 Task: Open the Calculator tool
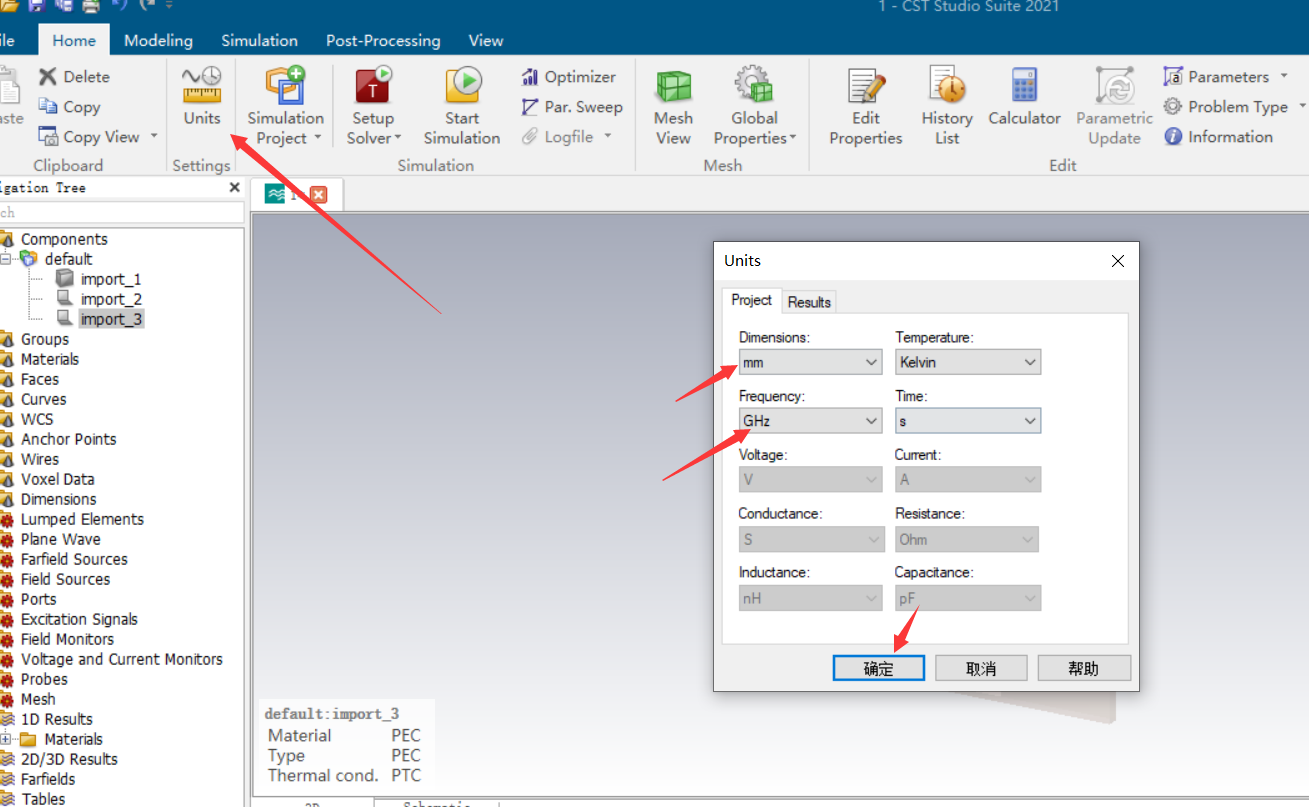pyautogui.click(x=1024, y=96)
